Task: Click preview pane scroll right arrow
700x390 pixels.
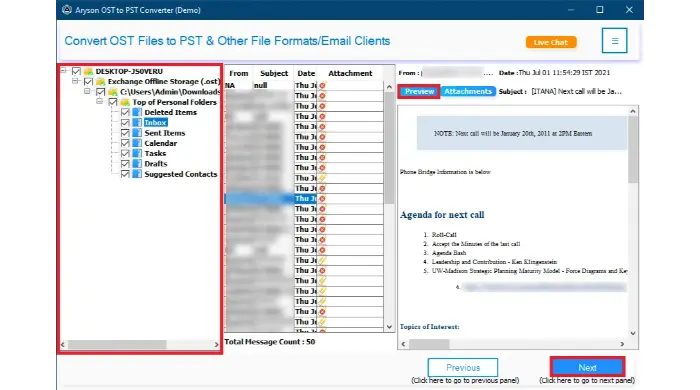Action: point(622,344)
